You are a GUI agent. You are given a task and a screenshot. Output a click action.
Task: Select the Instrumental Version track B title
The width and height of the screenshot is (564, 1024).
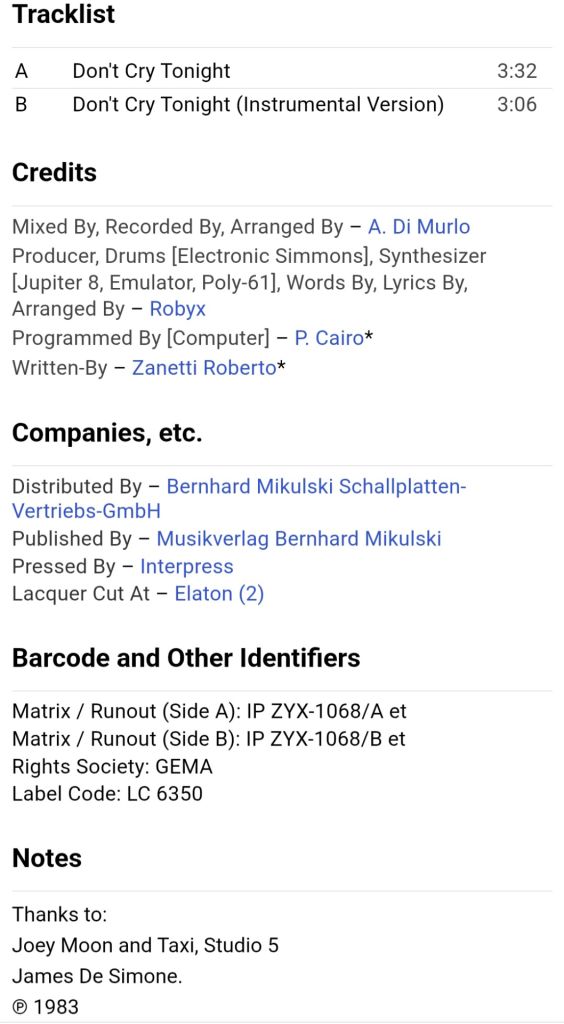click(258, 104)
